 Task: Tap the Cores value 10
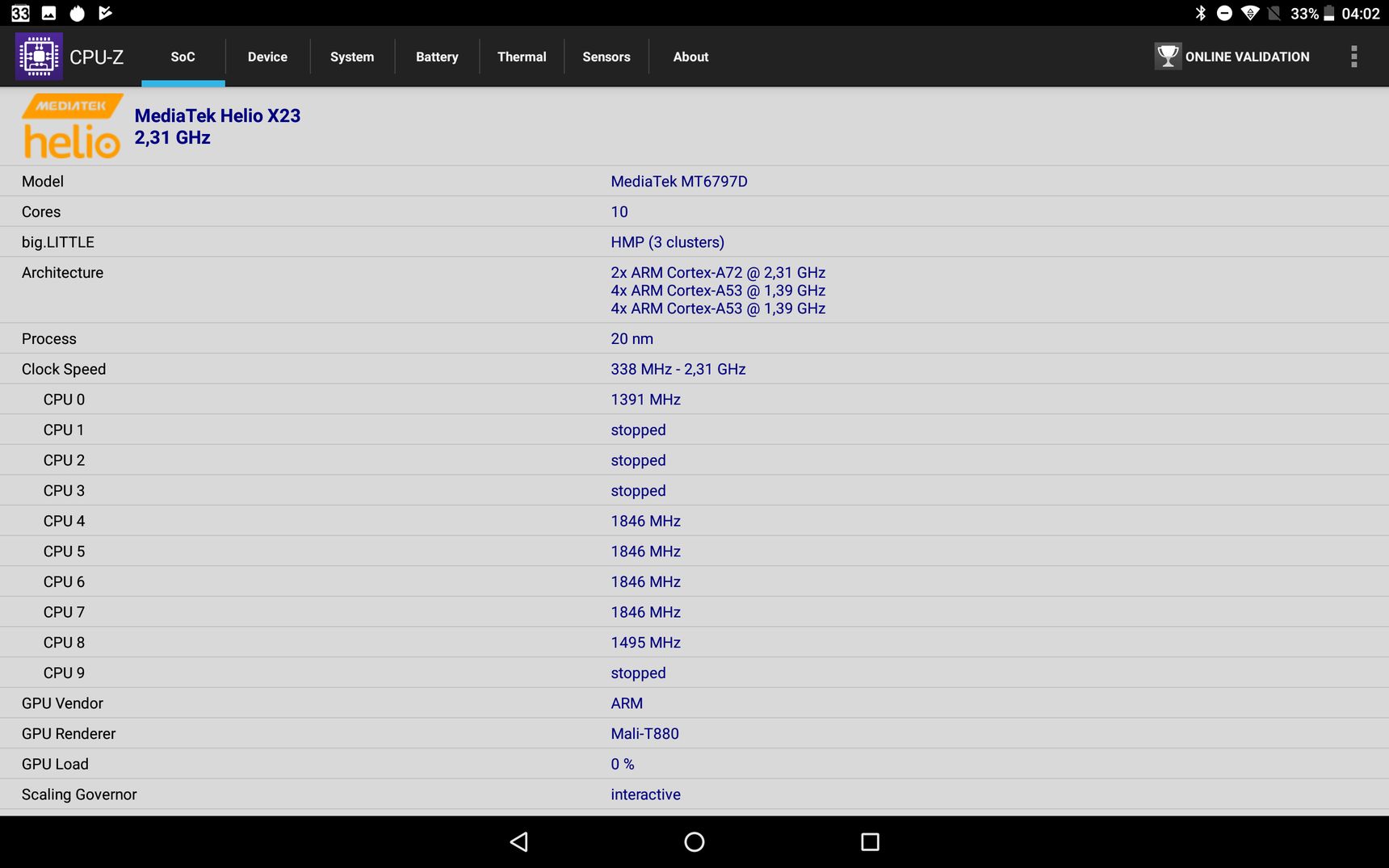619,212
